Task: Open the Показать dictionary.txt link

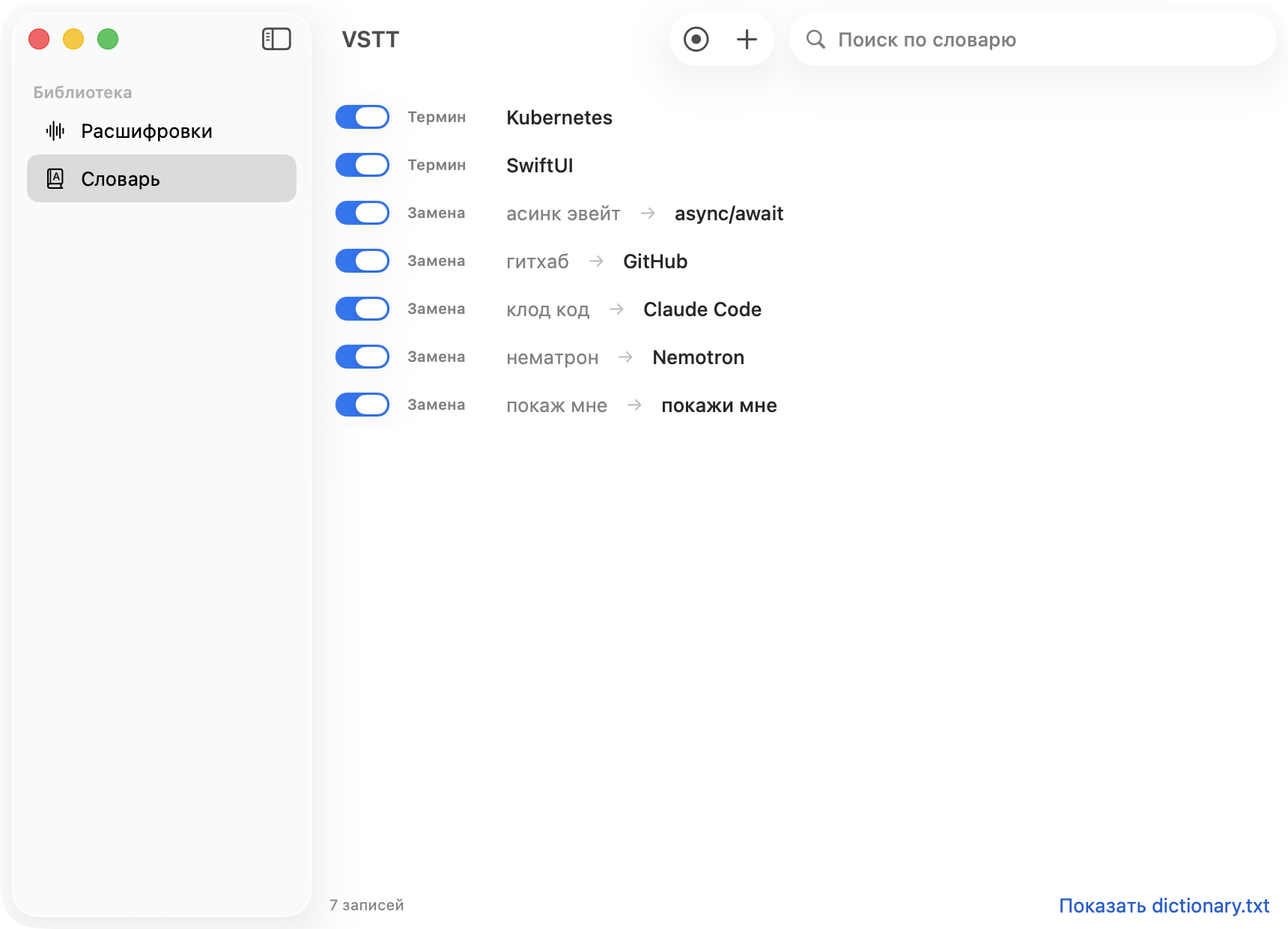Action: click(1164, 906)
